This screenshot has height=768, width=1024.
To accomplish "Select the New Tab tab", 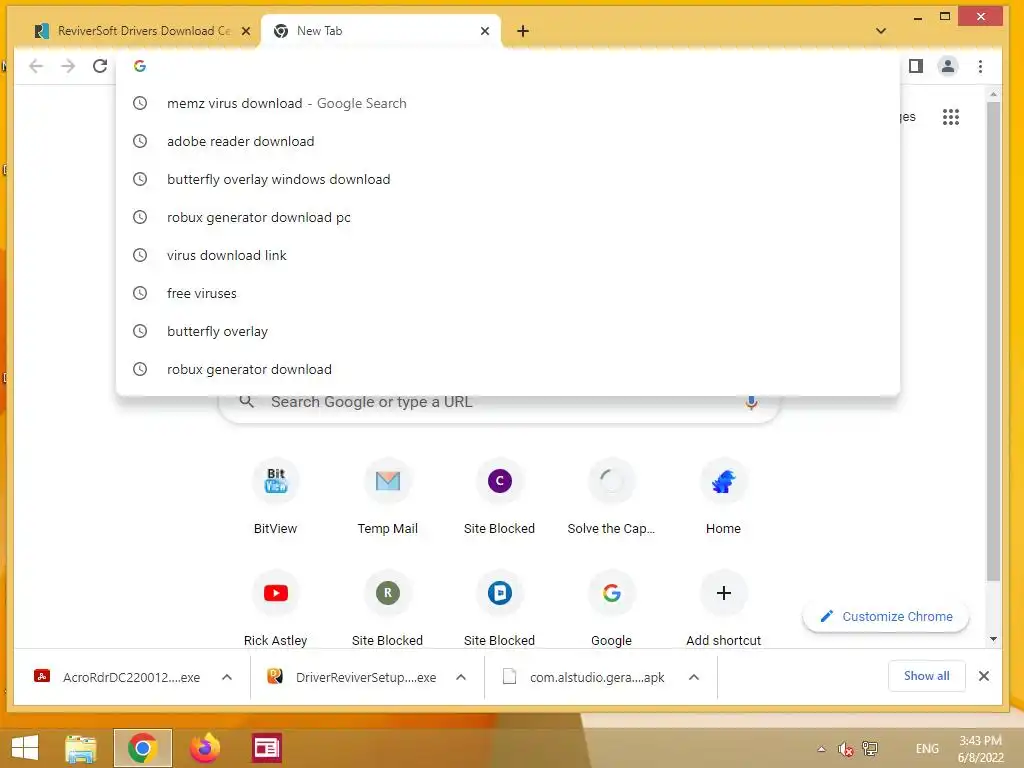I will [x=380, y=31].
